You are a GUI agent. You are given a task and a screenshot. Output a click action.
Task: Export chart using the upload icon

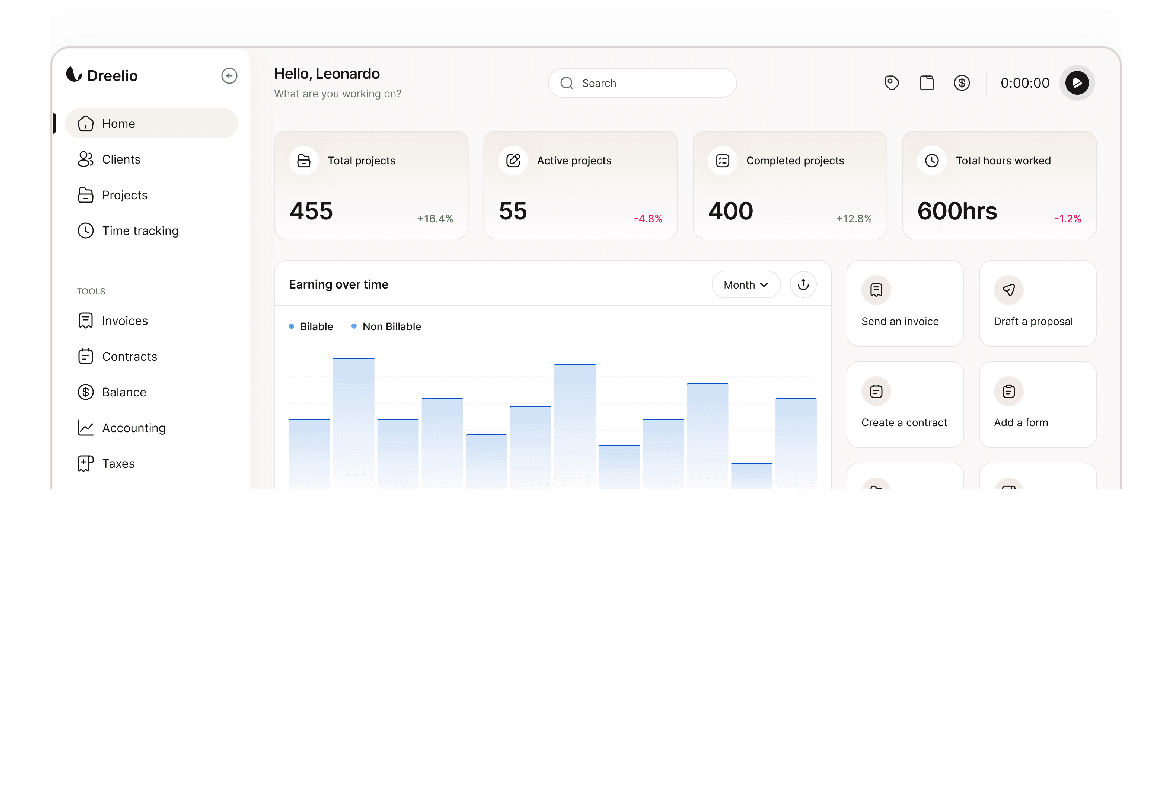pyautogui.click(x=804, y=285)
